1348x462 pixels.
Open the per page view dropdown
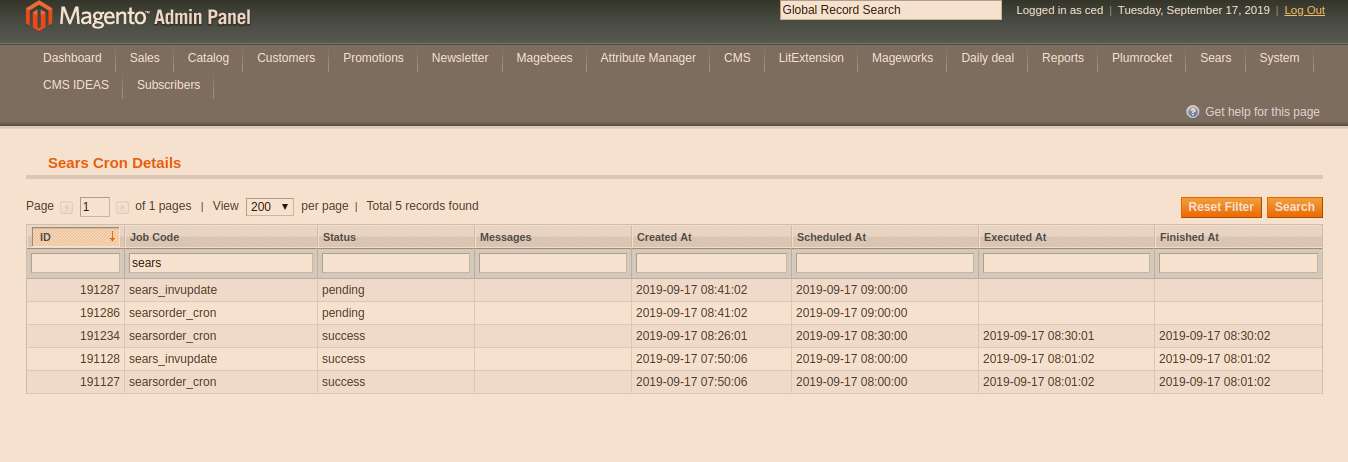(x=270, y=207)
